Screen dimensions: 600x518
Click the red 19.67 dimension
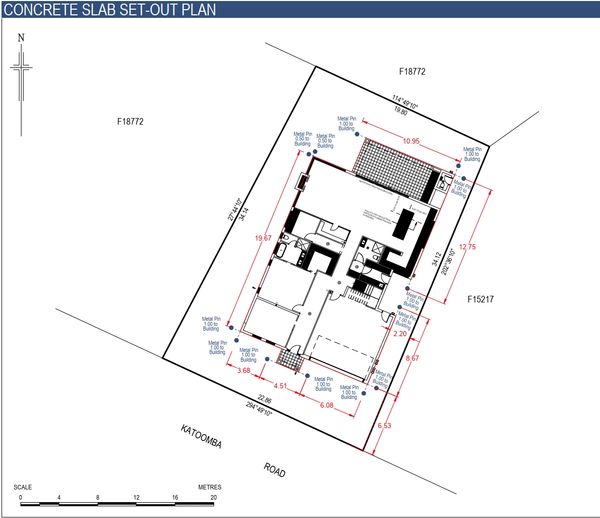click(263, 238)
